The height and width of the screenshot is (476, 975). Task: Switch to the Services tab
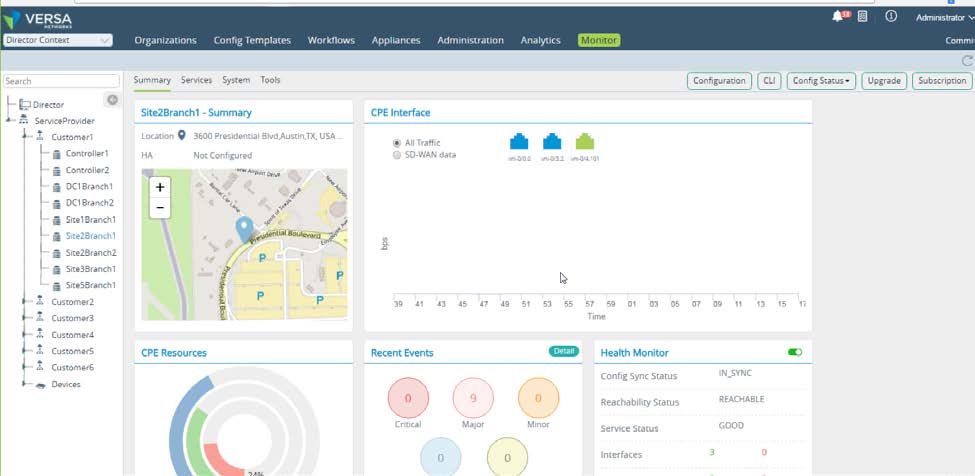196,80
